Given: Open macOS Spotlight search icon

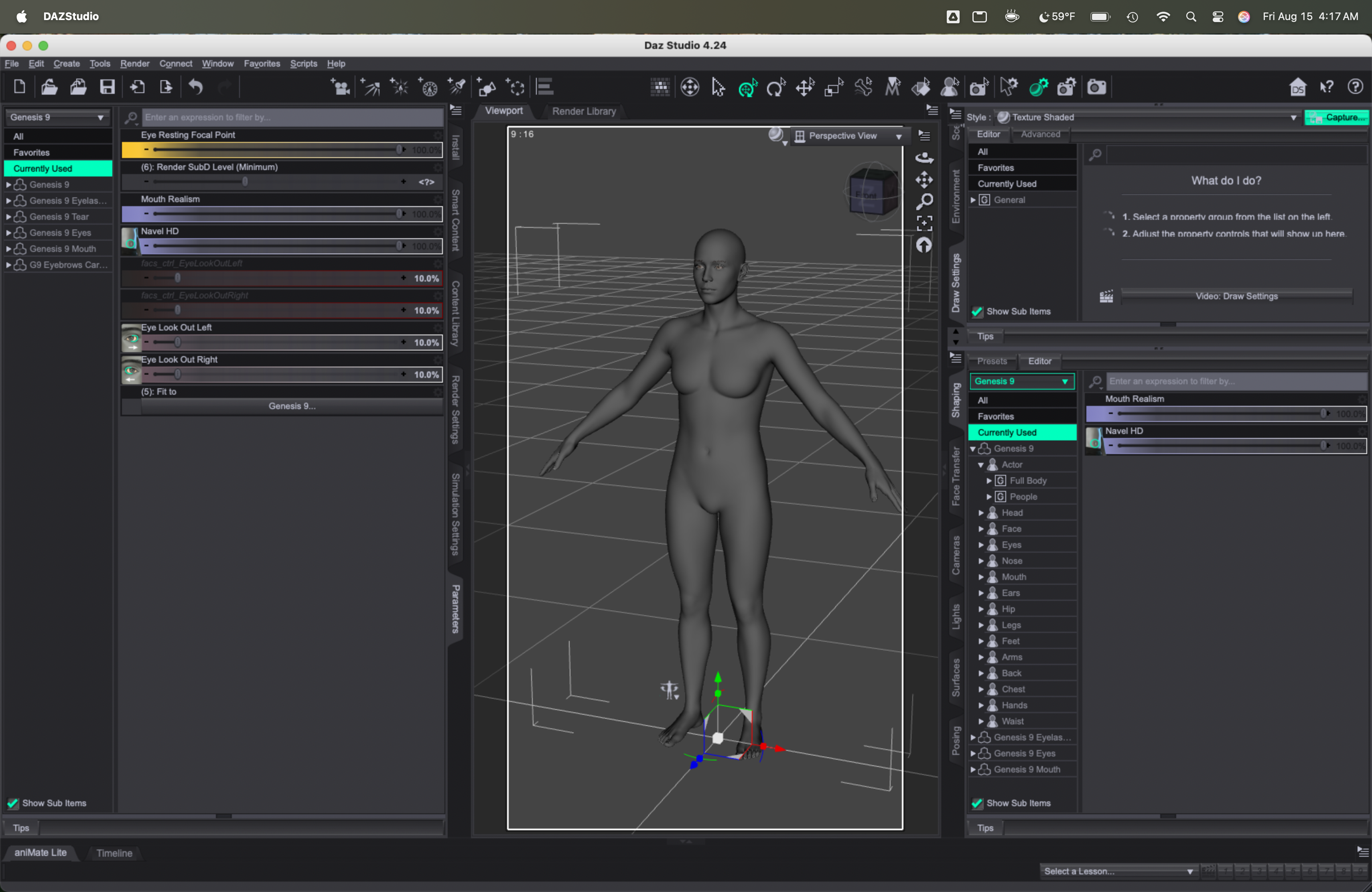Looking at the screenshot, I should point(1191,17).
